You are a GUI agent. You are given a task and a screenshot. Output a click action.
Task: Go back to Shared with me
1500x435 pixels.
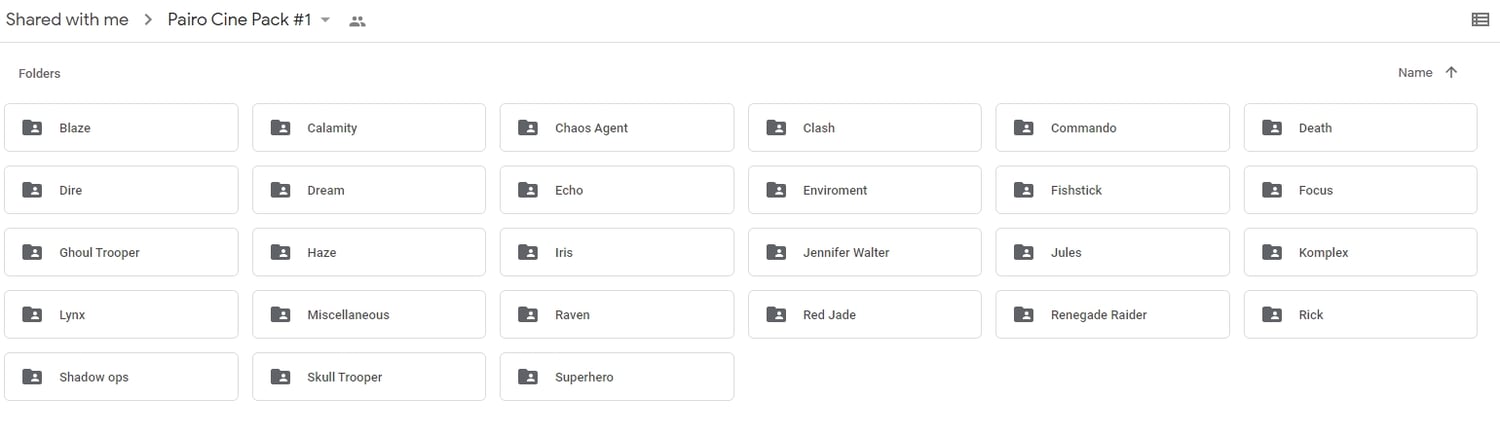67,20
